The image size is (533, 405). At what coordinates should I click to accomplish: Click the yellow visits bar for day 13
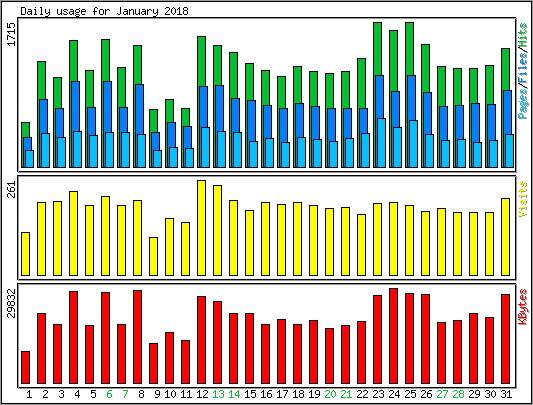218,231
